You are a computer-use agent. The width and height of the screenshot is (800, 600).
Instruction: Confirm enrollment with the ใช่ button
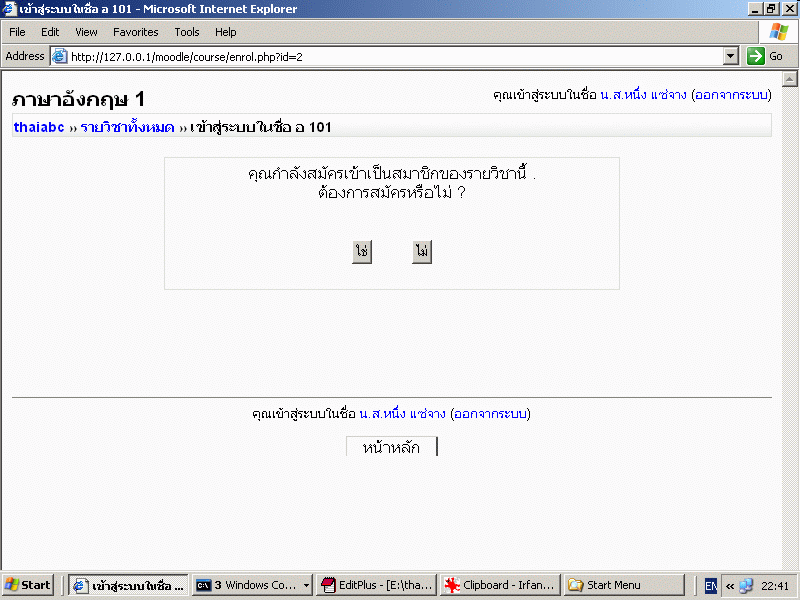(362, 253)
